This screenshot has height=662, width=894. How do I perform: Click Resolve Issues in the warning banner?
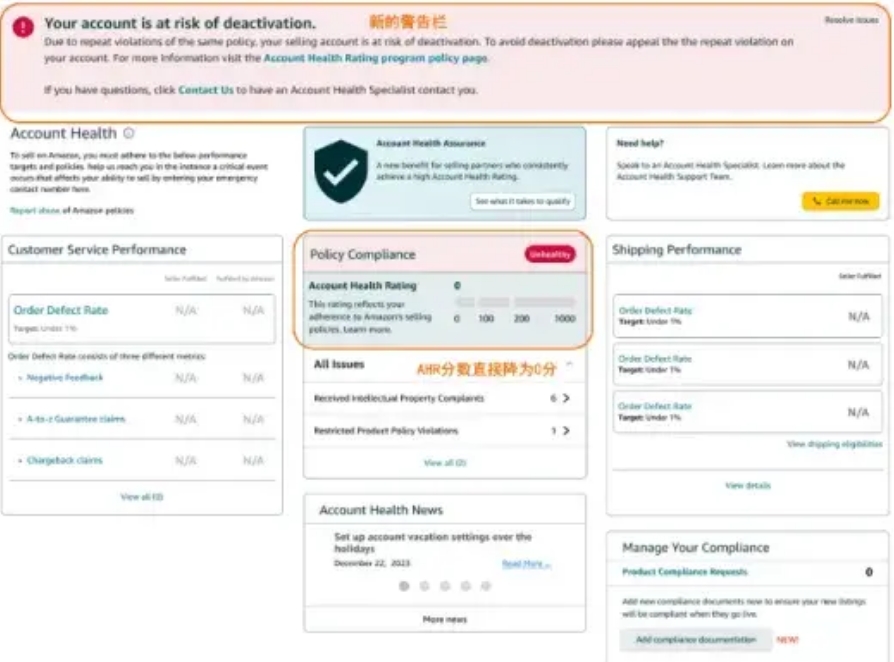(x=851, y=20)
